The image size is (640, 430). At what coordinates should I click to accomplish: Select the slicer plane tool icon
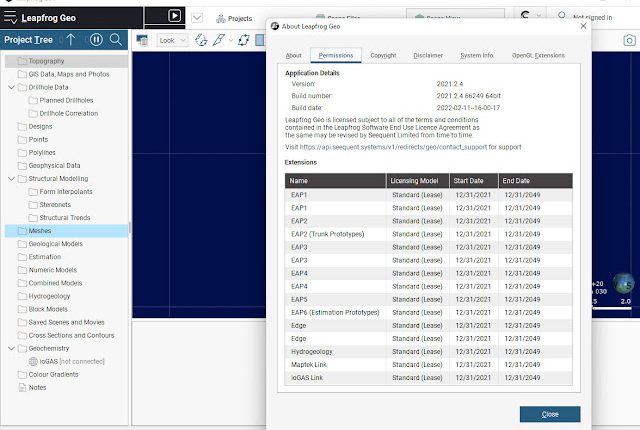[219, 40]
